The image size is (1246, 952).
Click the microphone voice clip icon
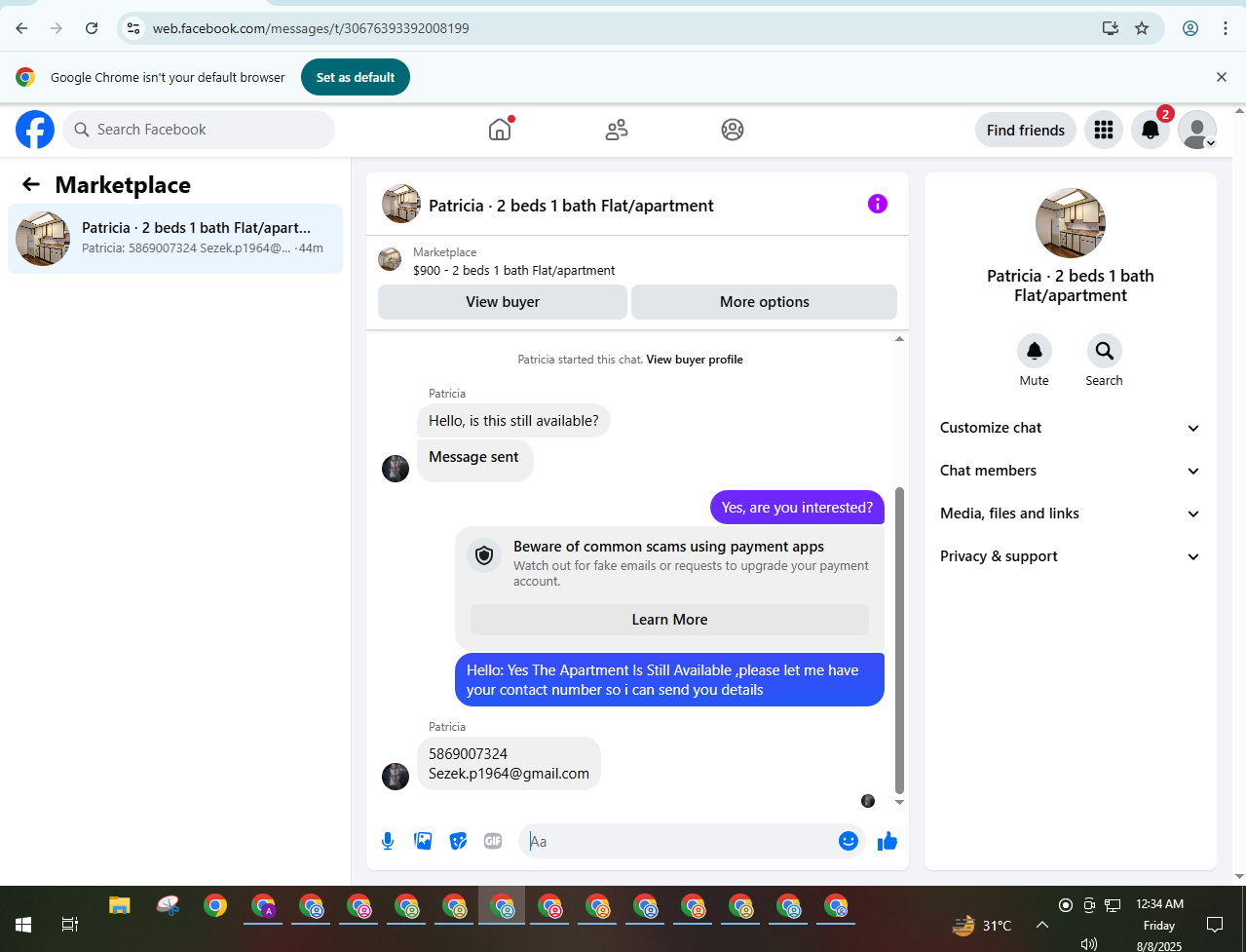click(x=388, y=841)
